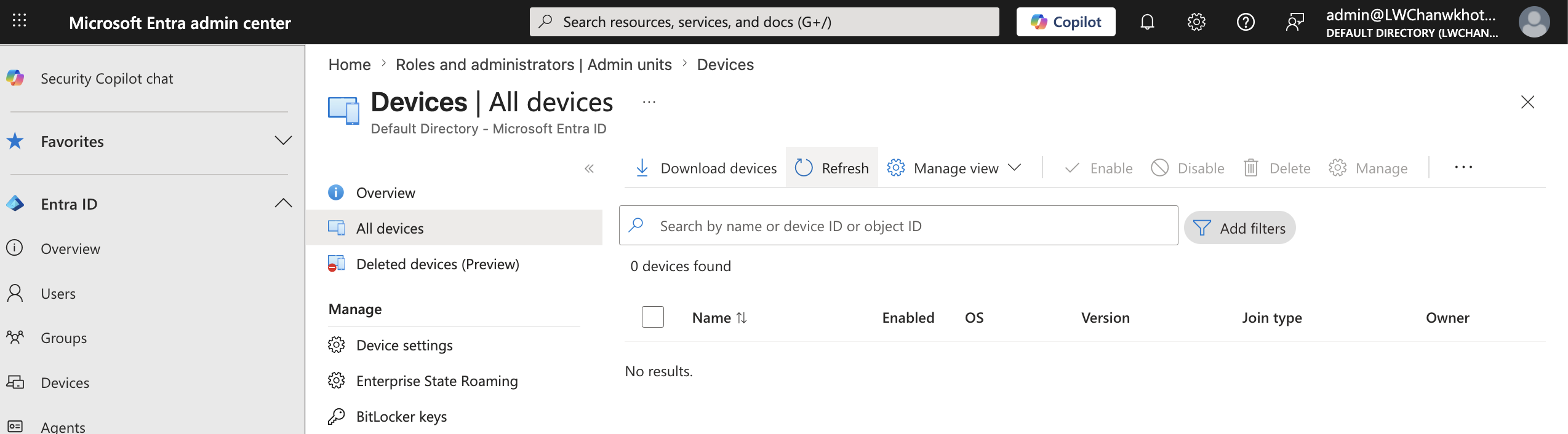Click the sidebar Devices icon
Viewport: 1568px width, 434px height.
(x=15, y=382)
